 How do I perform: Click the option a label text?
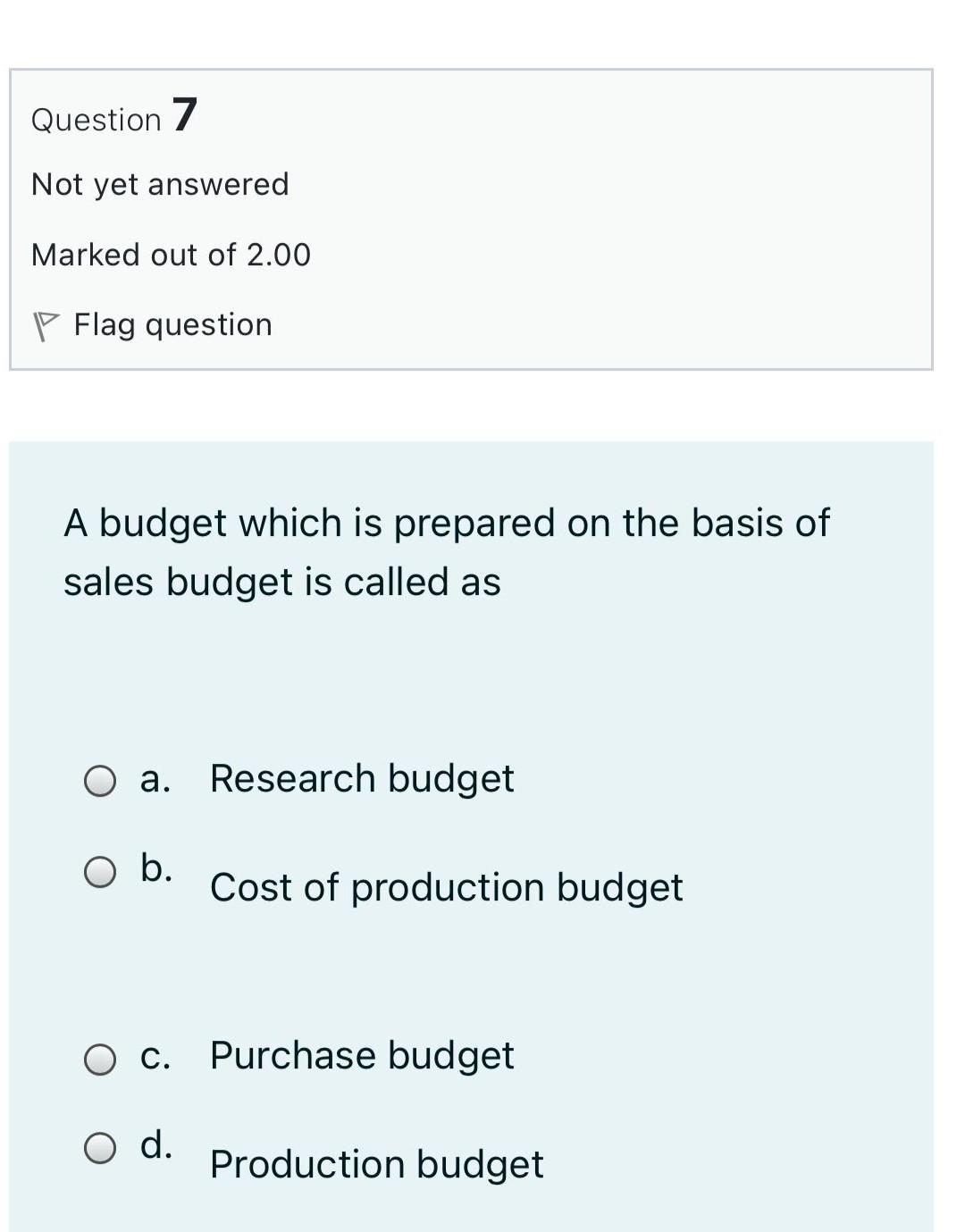point(156,779)
